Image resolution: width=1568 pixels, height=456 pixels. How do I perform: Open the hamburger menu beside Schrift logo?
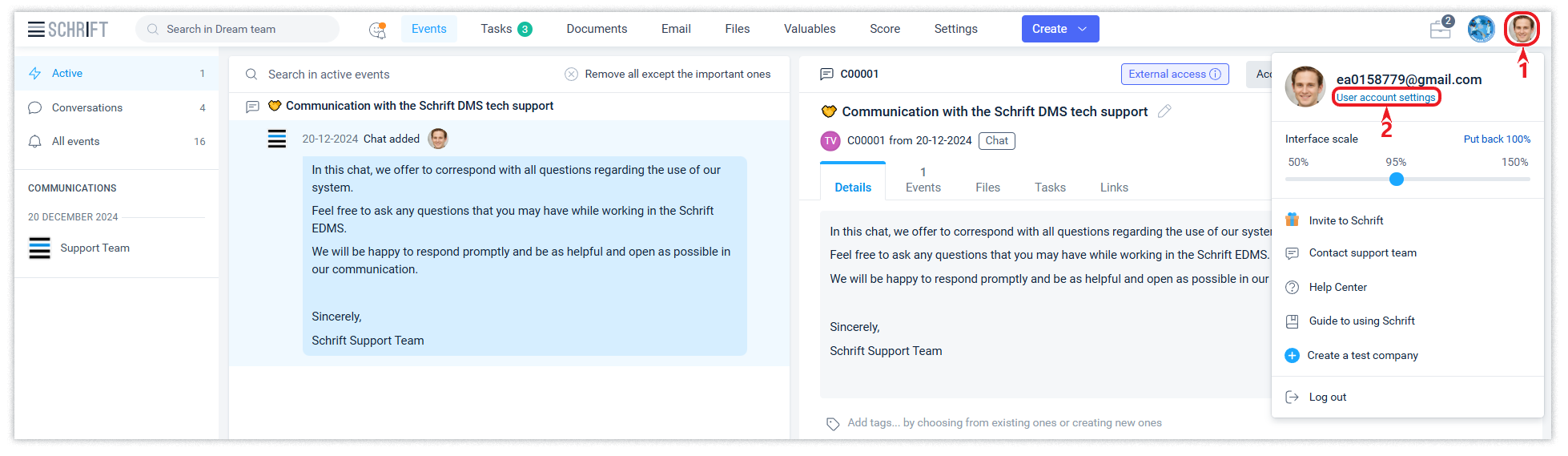tap(36, 30)
